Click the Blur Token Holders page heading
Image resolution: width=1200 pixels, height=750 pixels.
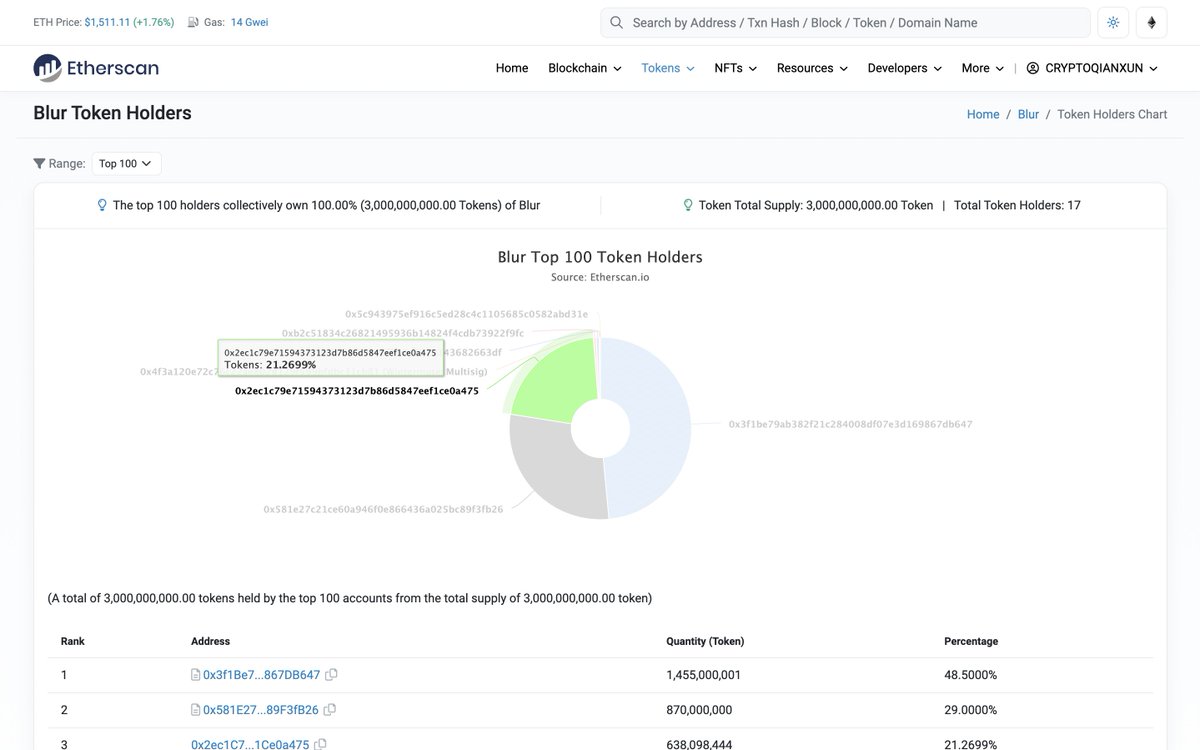[112, 113]
